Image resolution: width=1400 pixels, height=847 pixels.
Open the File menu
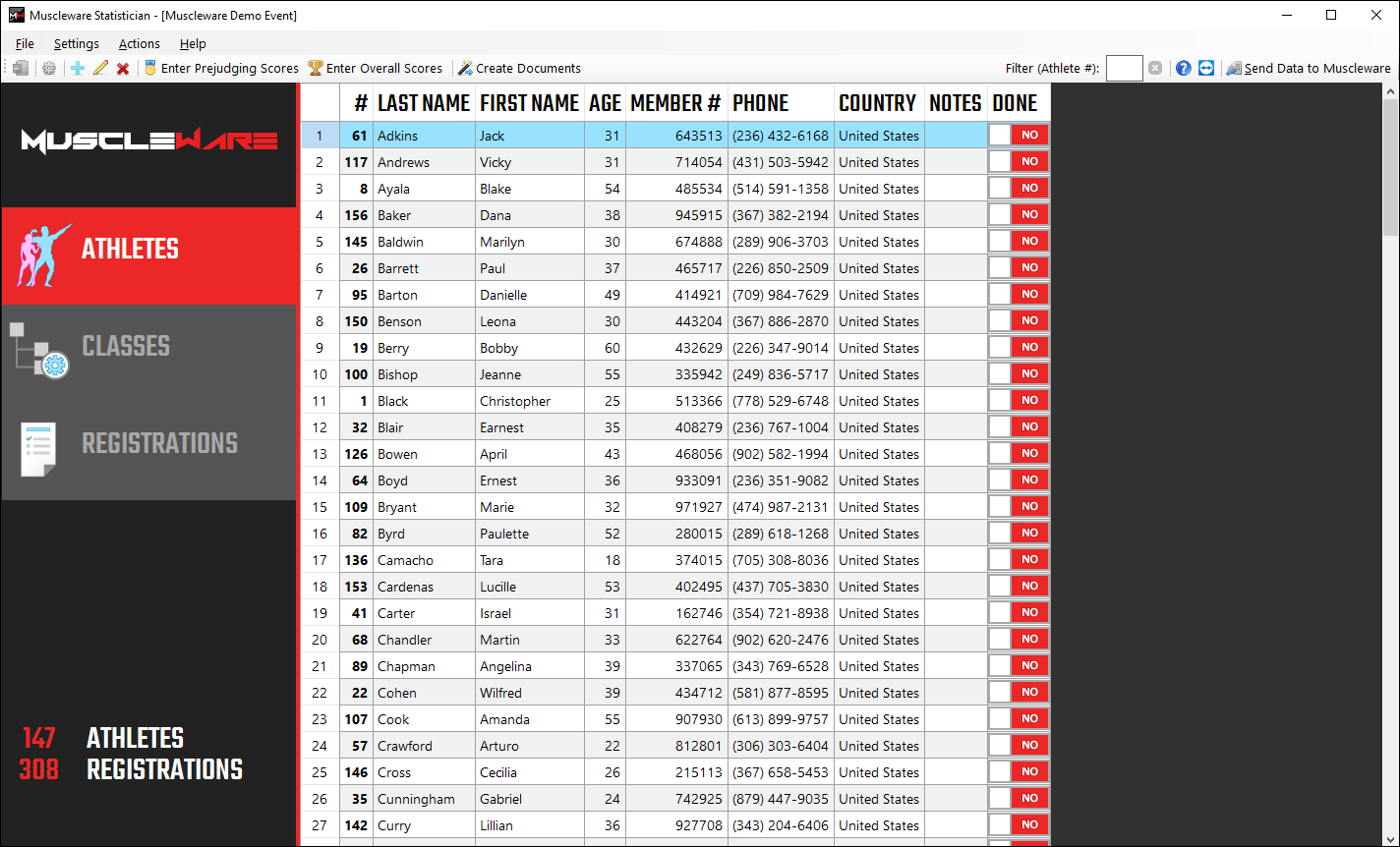[x=25, y=43]
